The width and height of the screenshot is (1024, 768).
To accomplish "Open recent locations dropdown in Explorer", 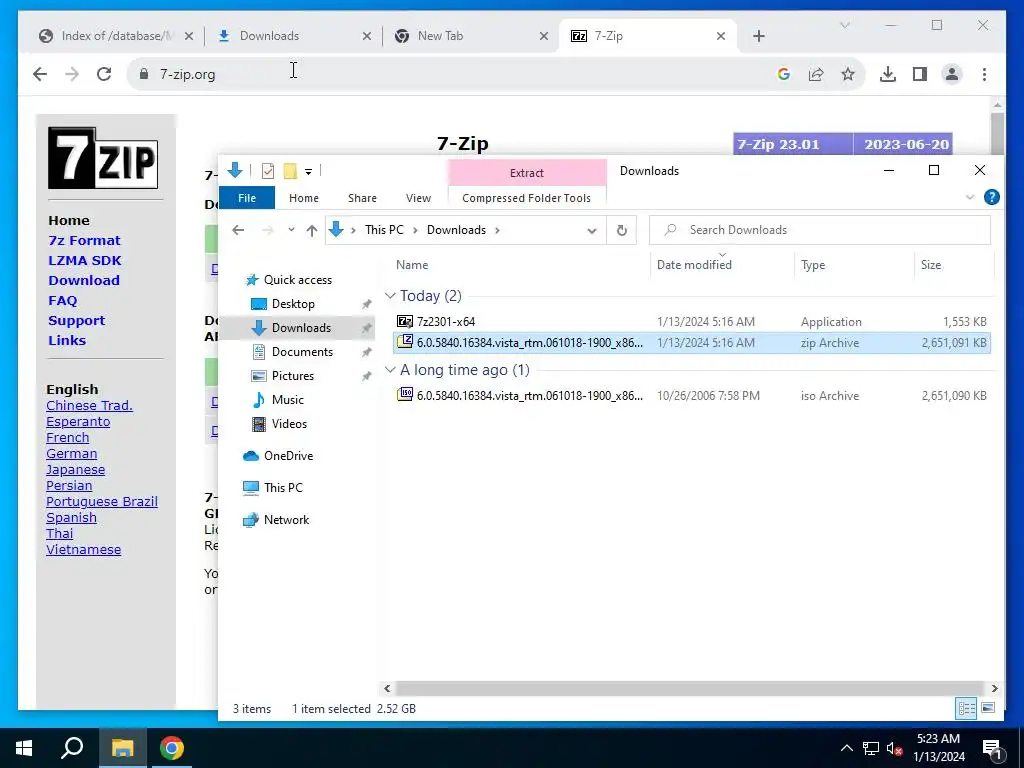I will pyautogui.click(x=291, y=230).
